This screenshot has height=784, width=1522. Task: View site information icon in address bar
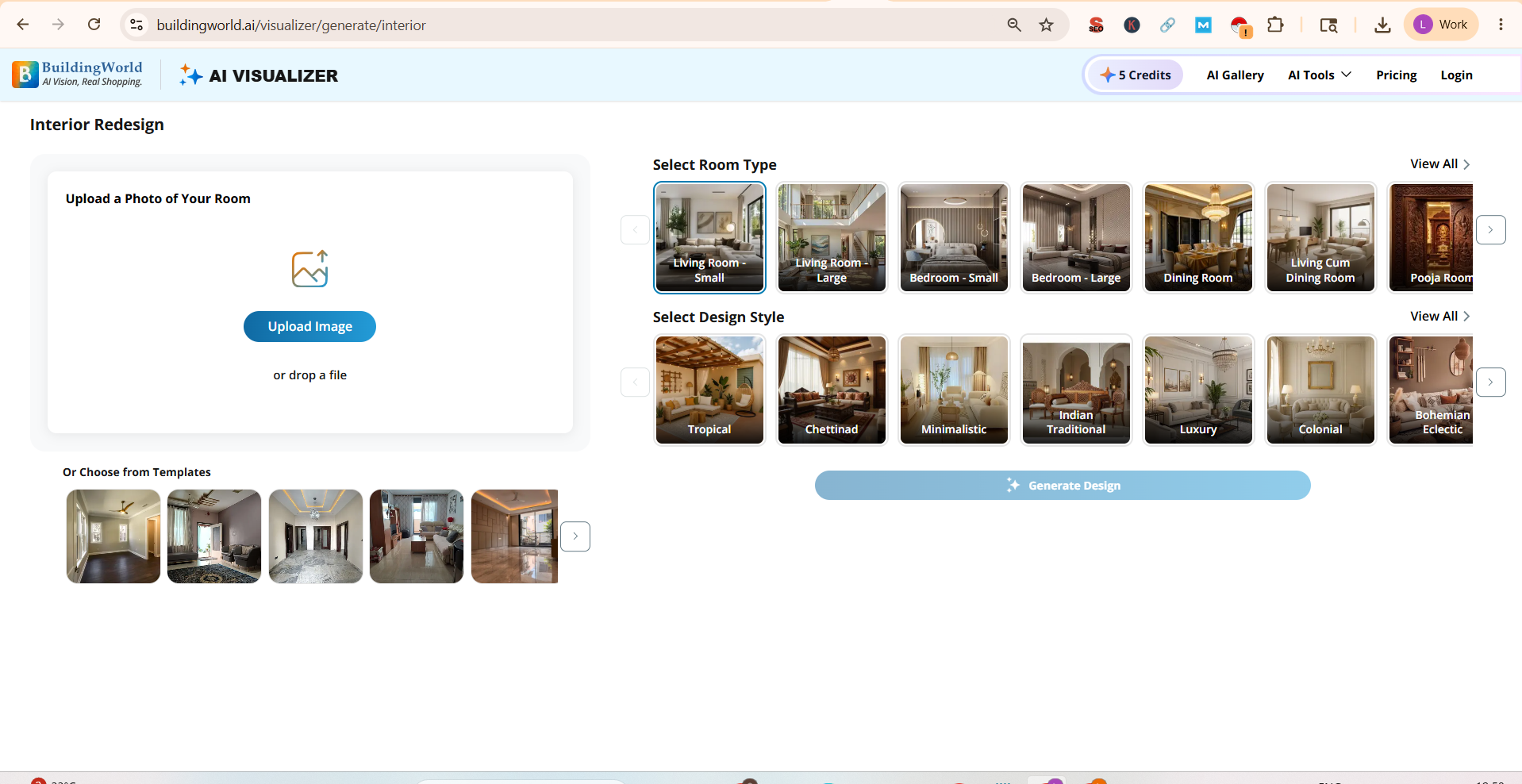coord(137,25)
